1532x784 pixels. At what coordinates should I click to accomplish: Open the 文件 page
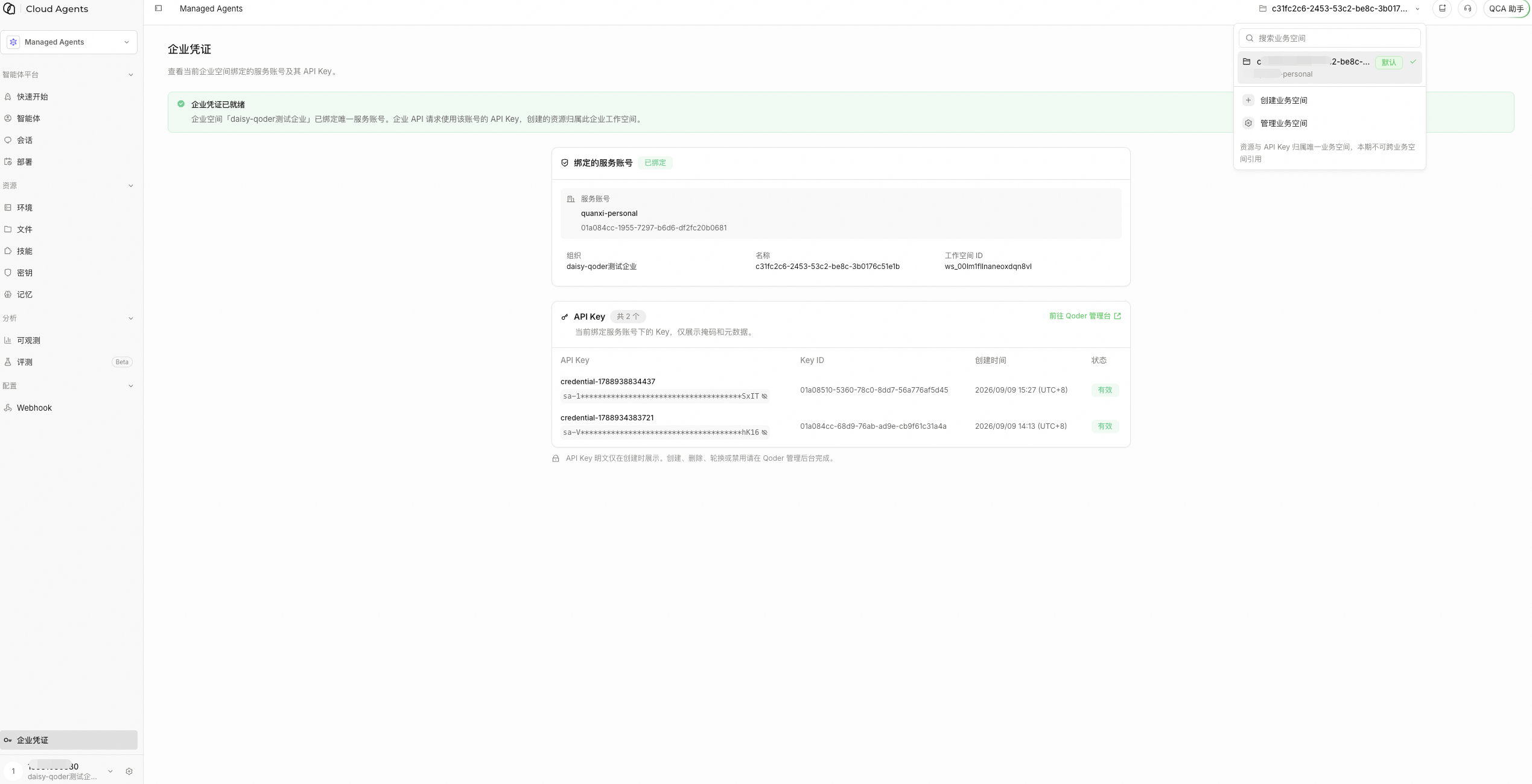69,229
